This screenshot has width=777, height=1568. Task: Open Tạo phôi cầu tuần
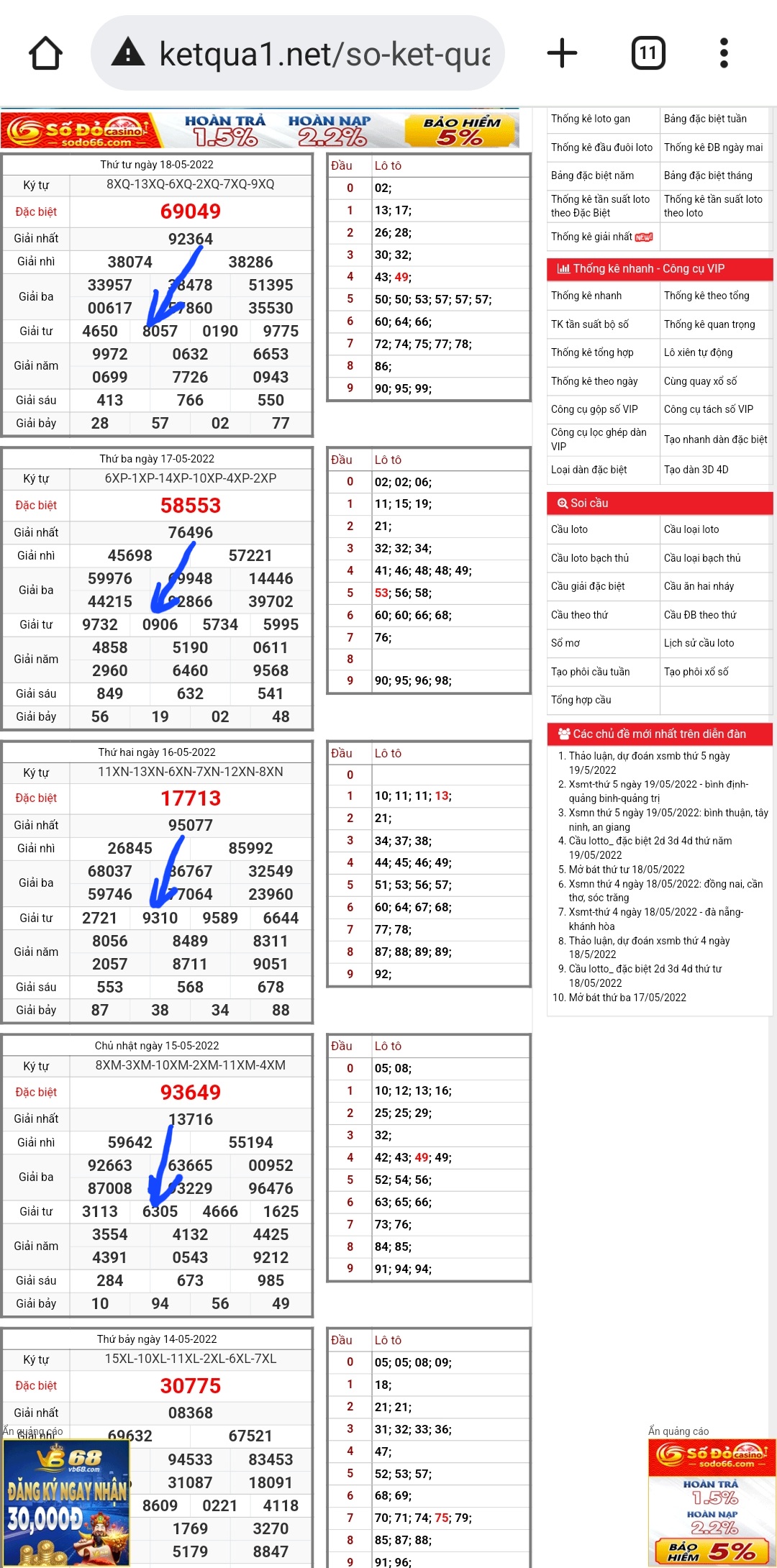(x=590, y=672)
